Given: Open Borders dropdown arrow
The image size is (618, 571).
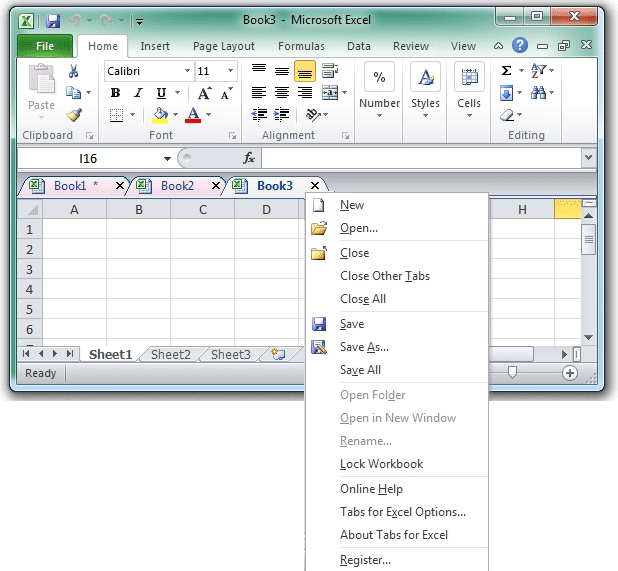Looking at the screenshot, I should pos(132,115).
